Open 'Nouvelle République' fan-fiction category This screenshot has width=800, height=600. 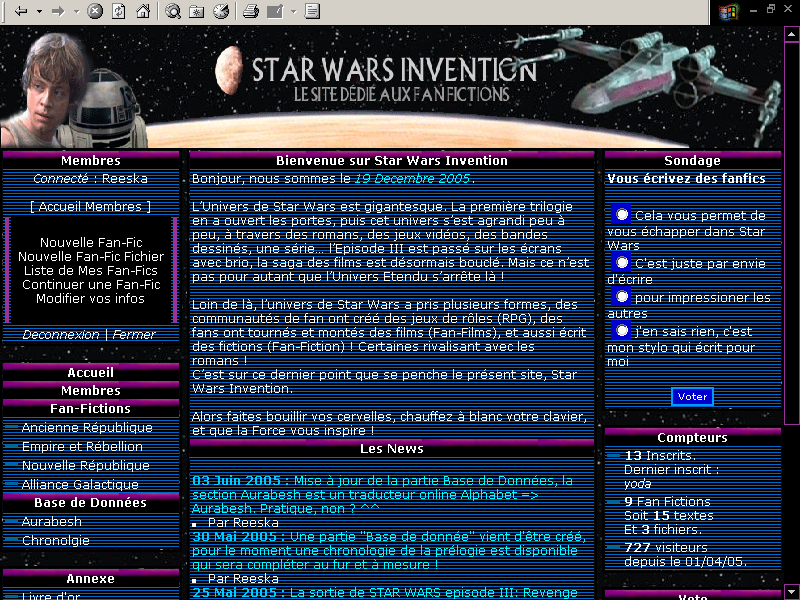click(86, 465)
